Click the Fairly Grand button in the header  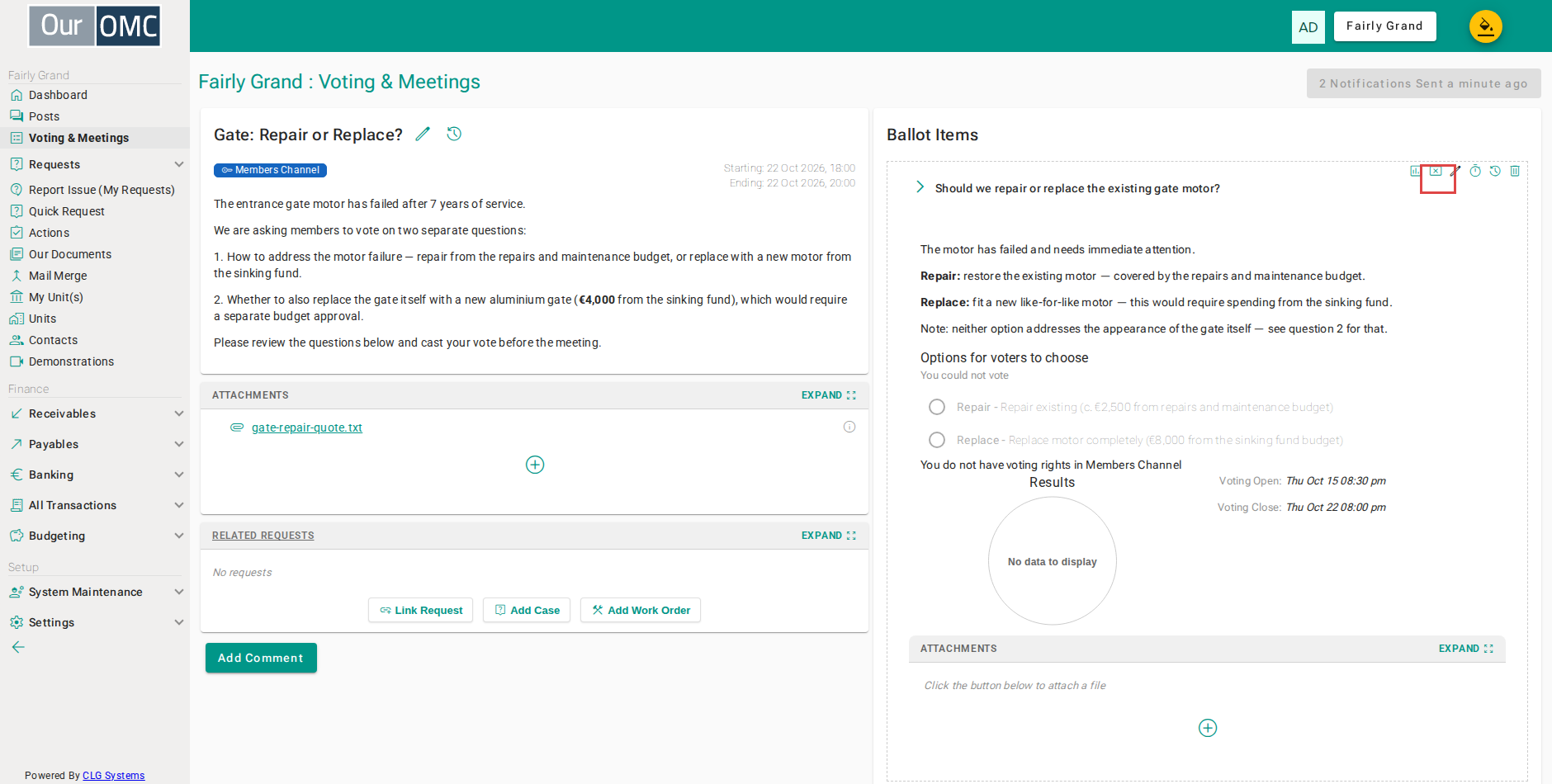pos(1384,26)
